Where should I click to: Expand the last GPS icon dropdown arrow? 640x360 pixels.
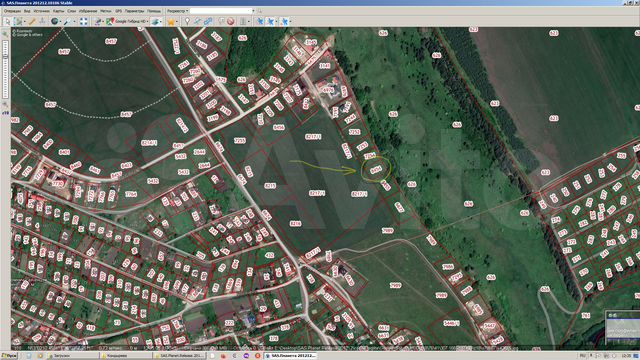(290, 21)
